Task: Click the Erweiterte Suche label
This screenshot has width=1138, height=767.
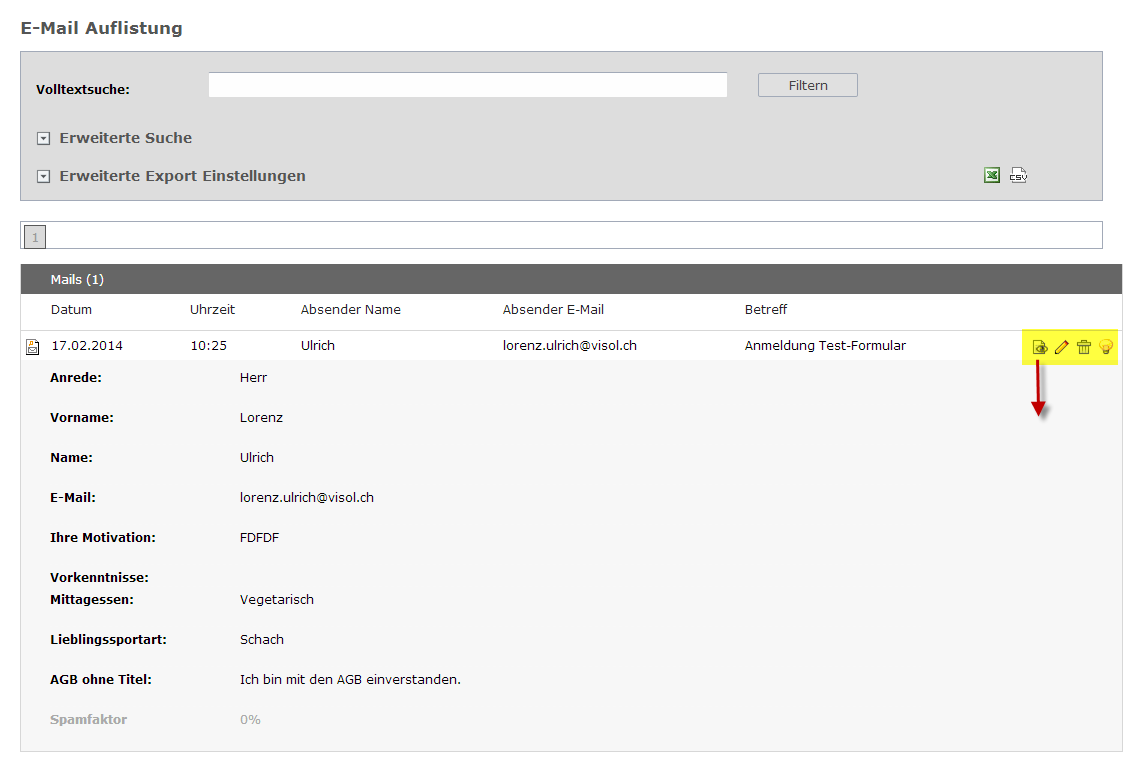Action: tap(126, 138)
